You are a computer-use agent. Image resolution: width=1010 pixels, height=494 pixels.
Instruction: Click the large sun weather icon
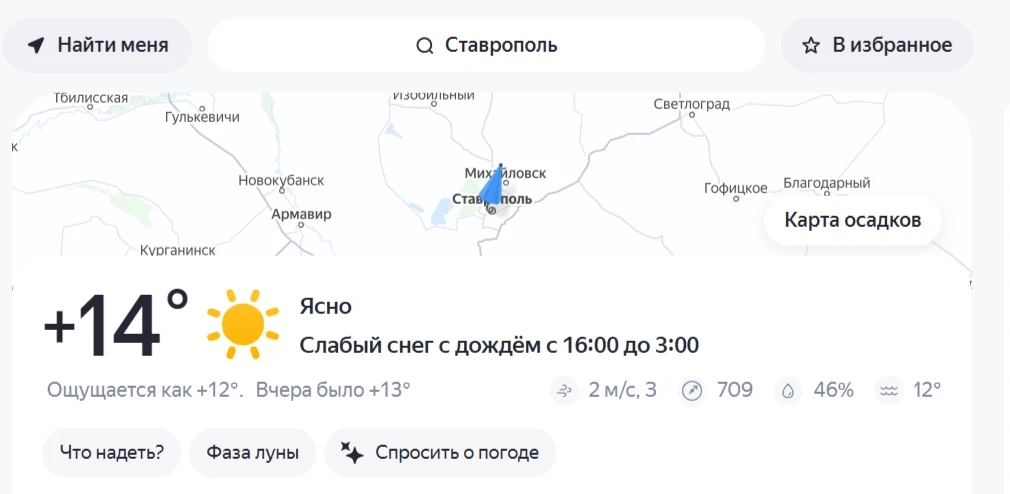click(242, 324)
